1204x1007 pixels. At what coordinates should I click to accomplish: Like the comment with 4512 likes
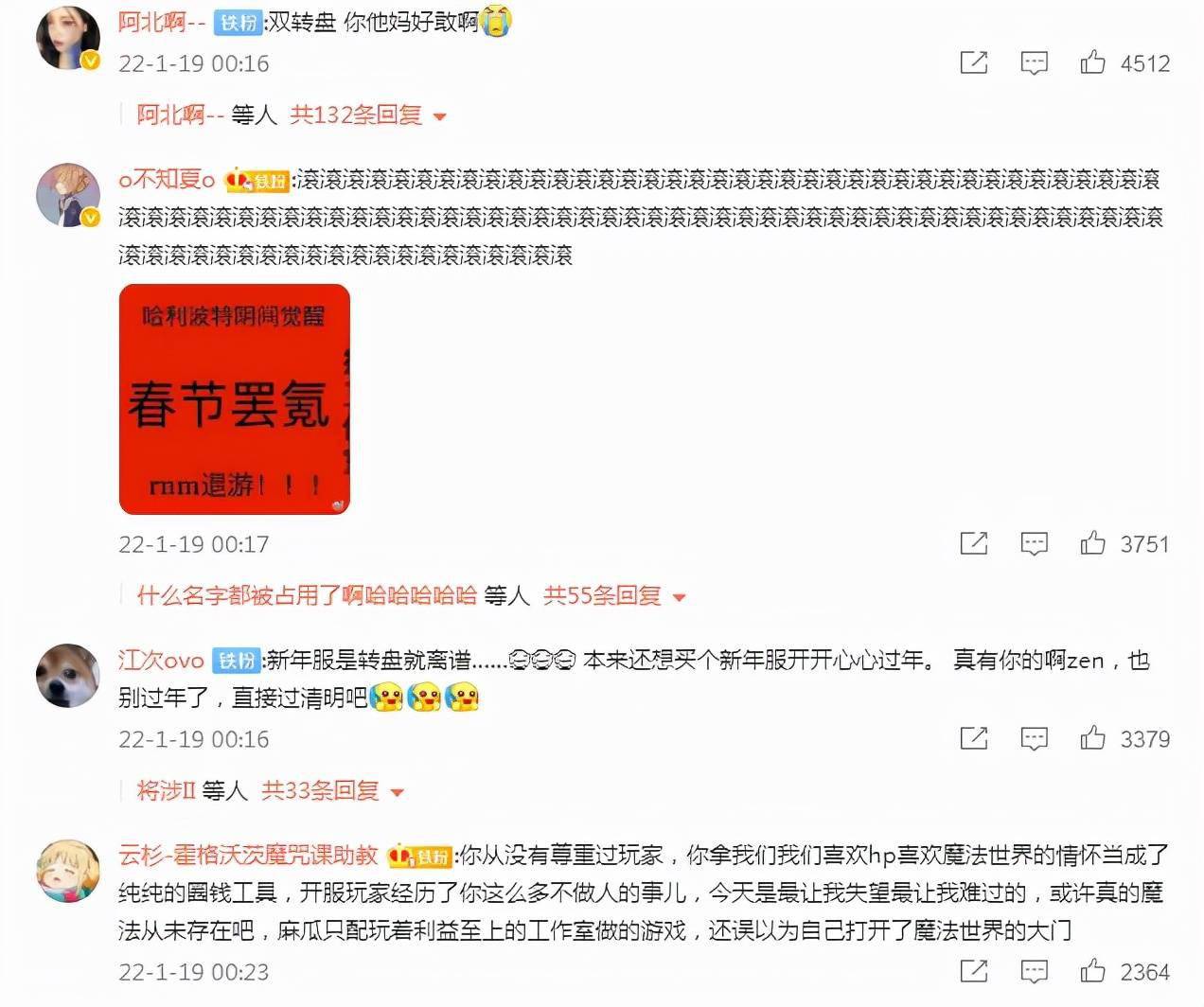pos(1092,63)
